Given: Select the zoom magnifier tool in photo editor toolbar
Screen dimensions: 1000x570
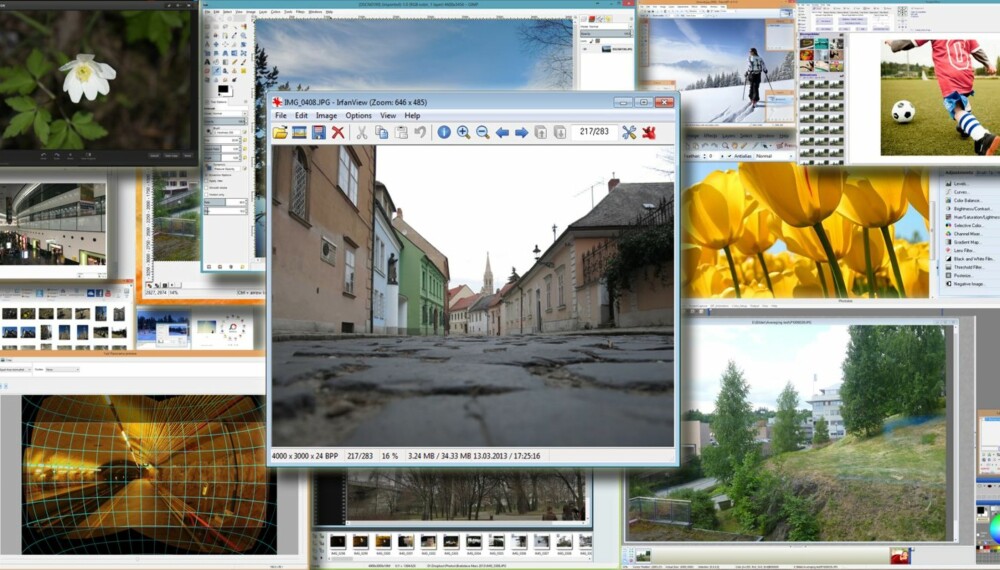Looking at the screenshot, I should 725,146.
